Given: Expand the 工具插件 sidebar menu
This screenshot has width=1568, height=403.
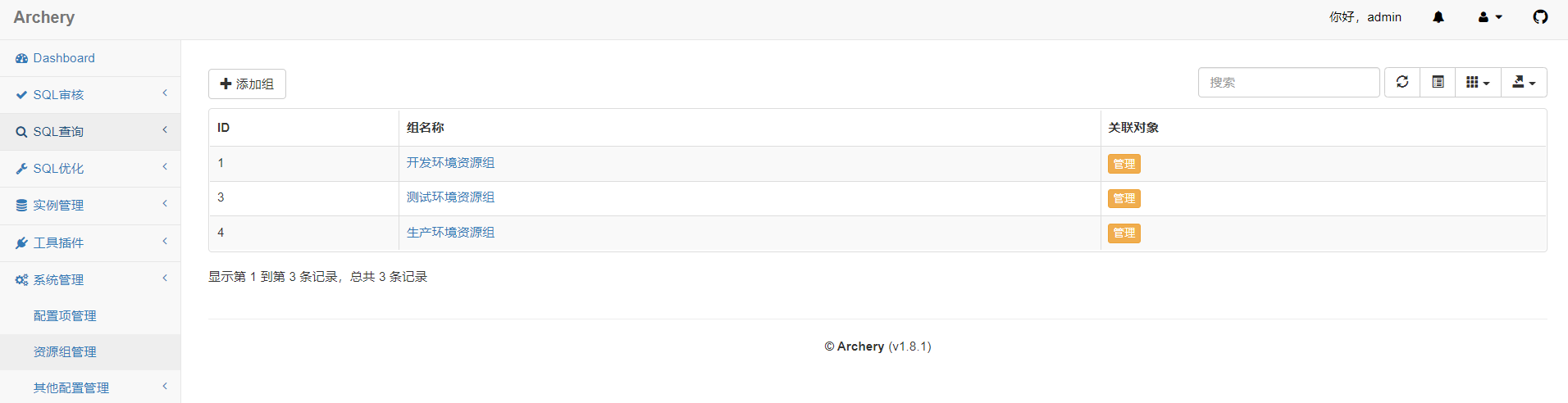Looking at the screenshot, I should coord(59,243).
